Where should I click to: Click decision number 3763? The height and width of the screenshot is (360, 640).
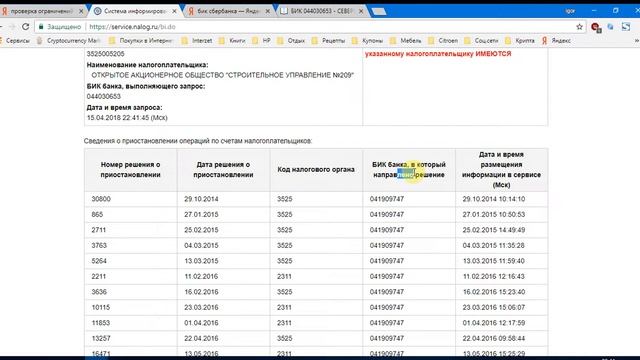coord(99,246)
